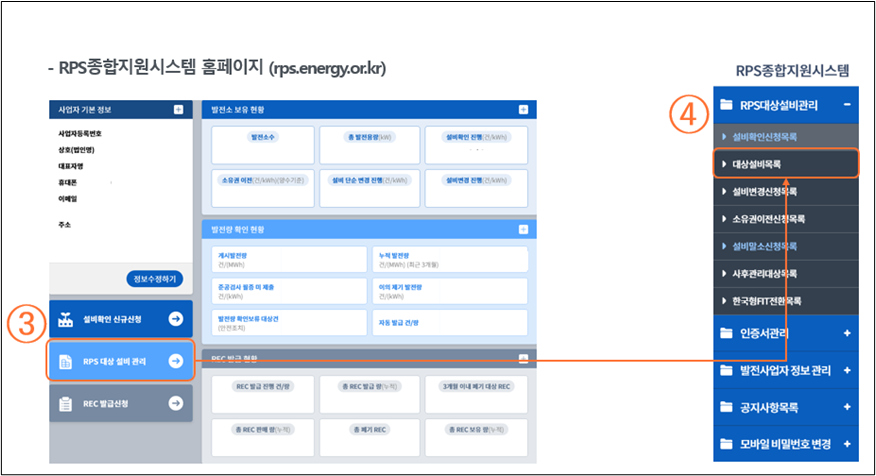The width and height of the screenshot is (876, 476).
Task: Expand 발전사업자 정보 관리 with plus sign
Action: tap(847, 370)
